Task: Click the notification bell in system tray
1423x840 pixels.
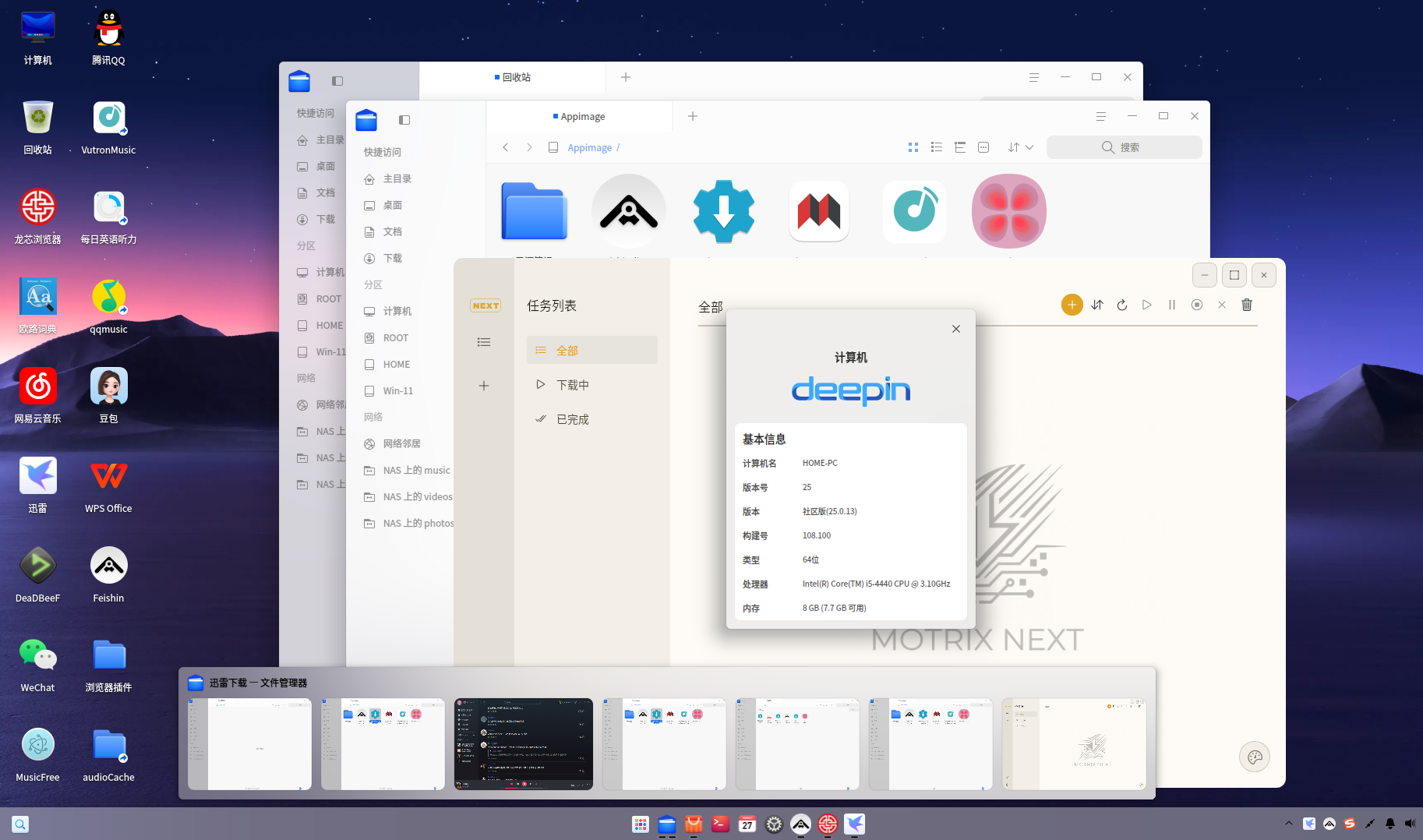Action: (1390, 824)
